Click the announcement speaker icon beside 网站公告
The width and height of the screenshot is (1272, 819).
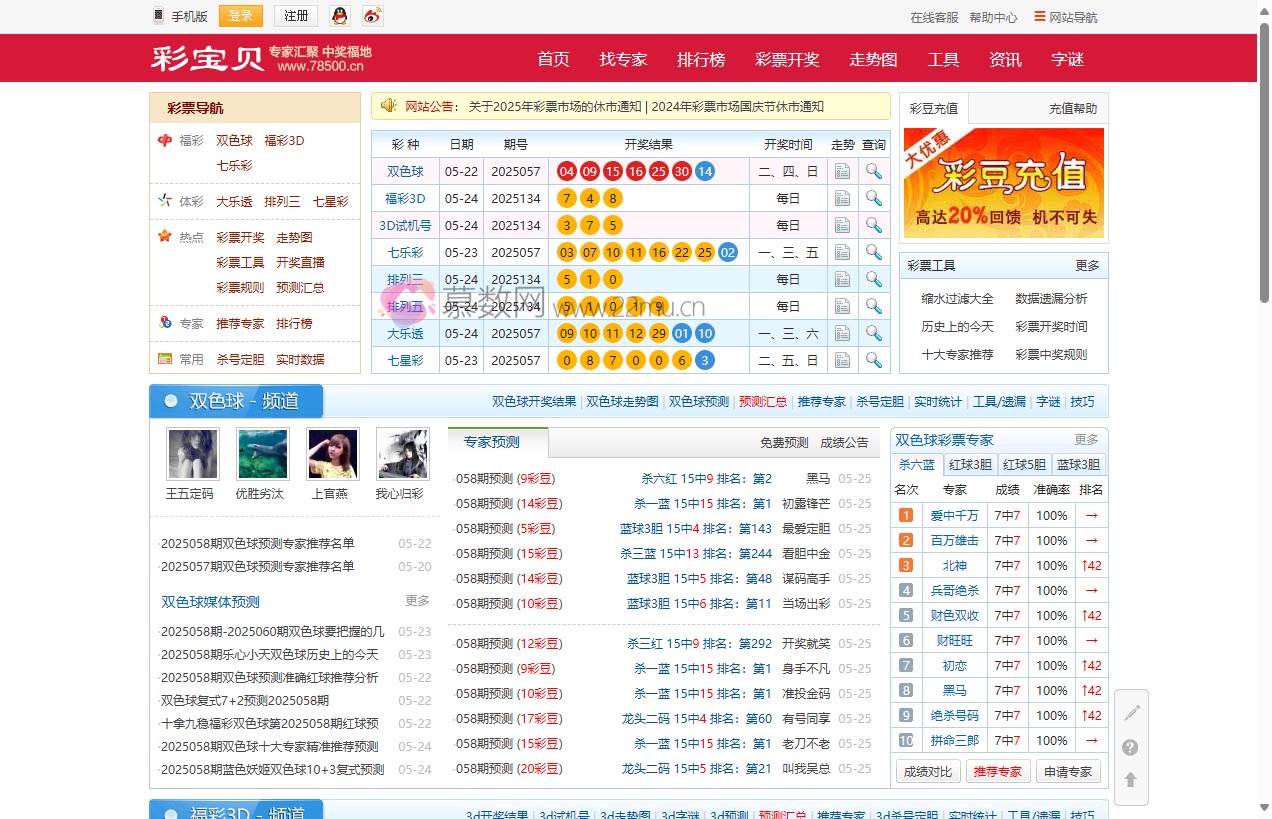[x=389, y=105]
